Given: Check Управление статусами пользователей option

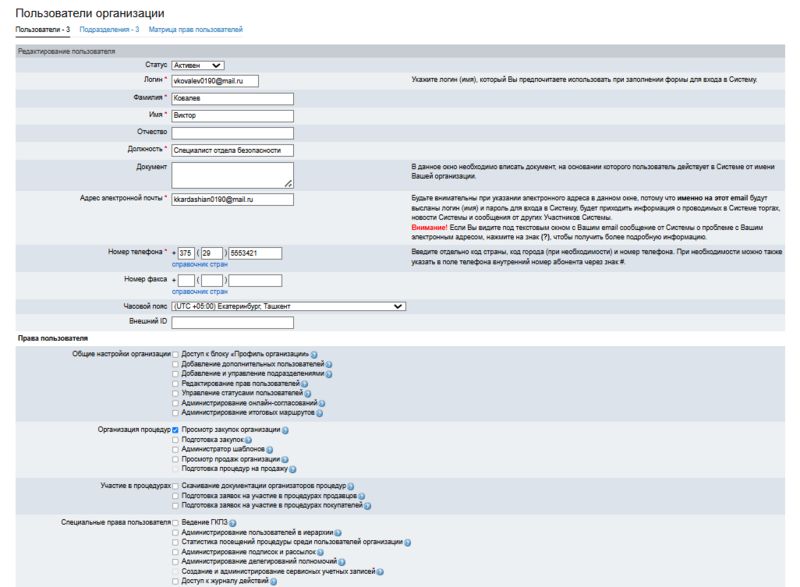Looking at the screenshot, I should [x=176, y=393].
